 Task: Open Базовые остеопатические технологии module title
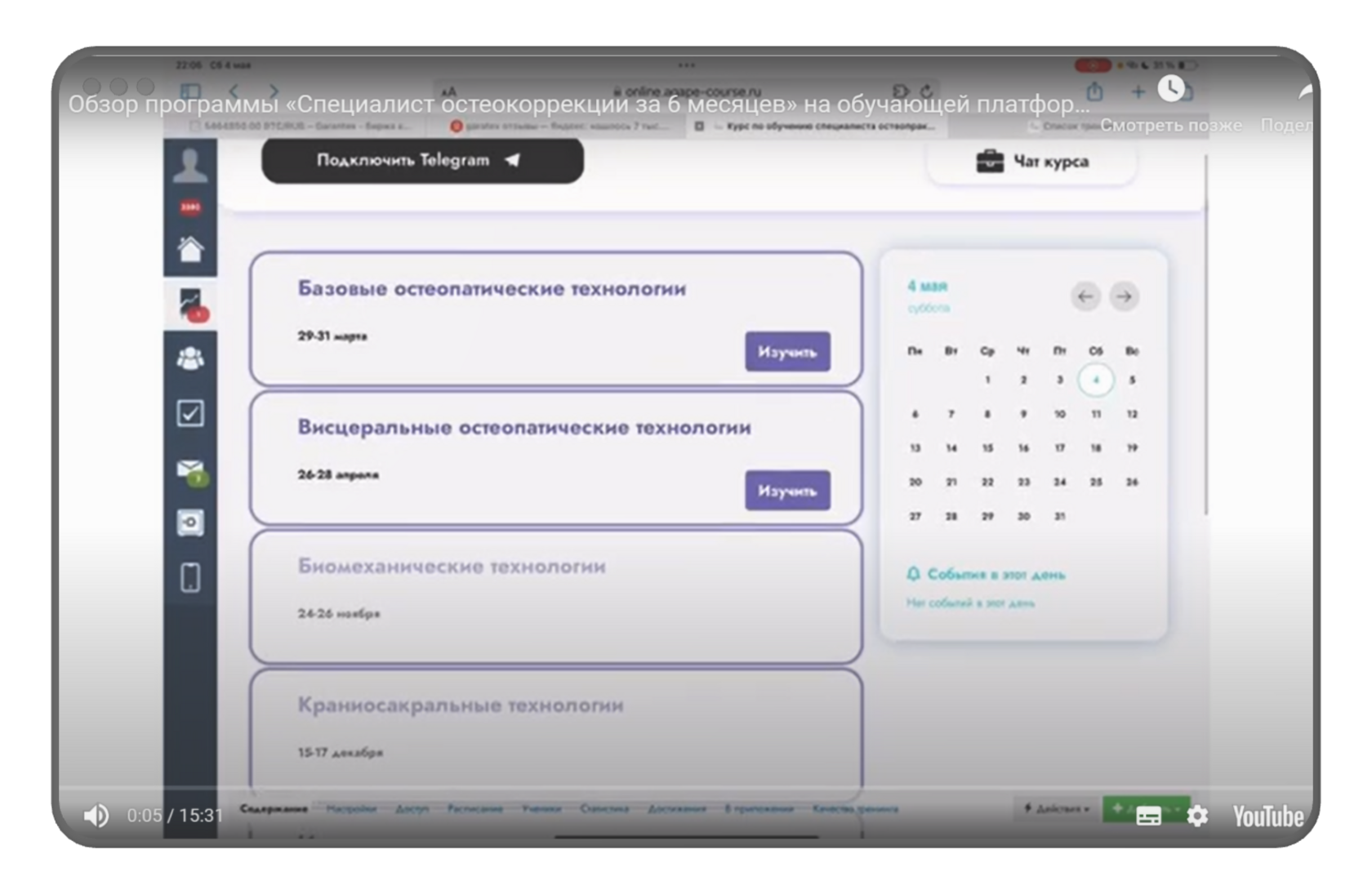coord(492,288)
